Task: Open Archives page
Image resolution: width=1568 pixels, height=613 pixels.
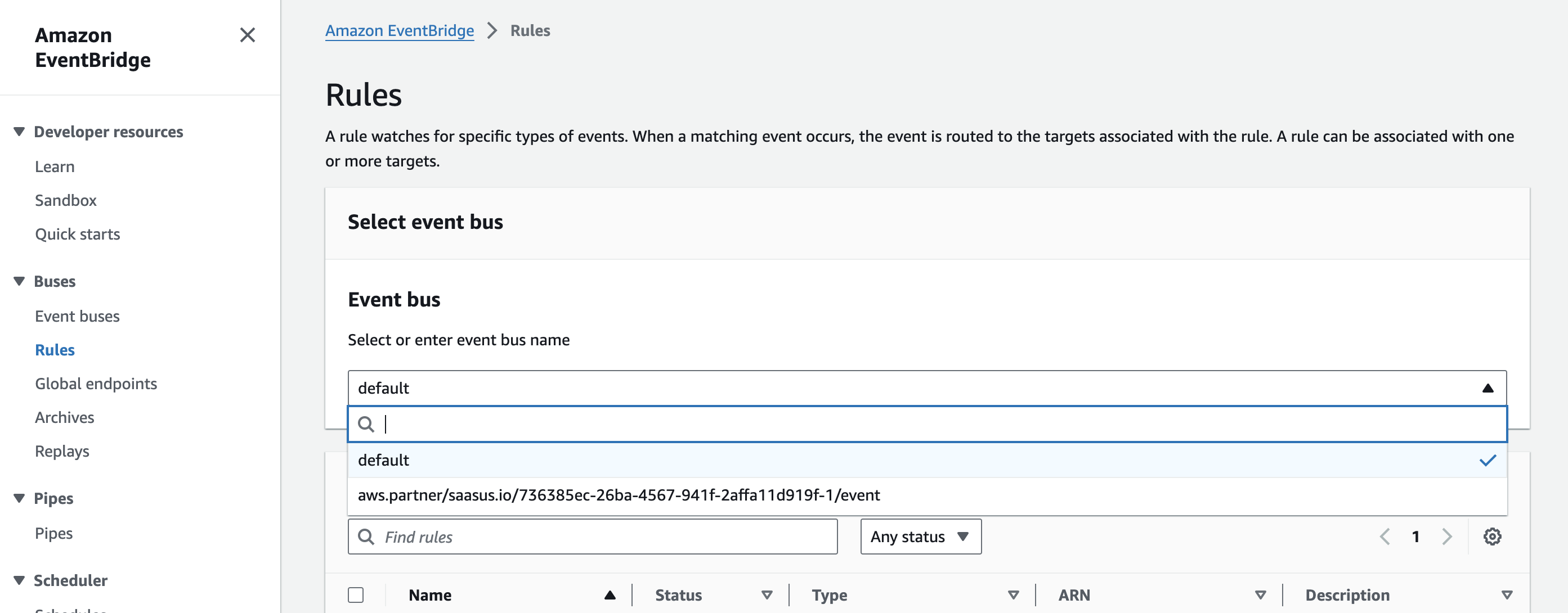Action: (65, 417)
